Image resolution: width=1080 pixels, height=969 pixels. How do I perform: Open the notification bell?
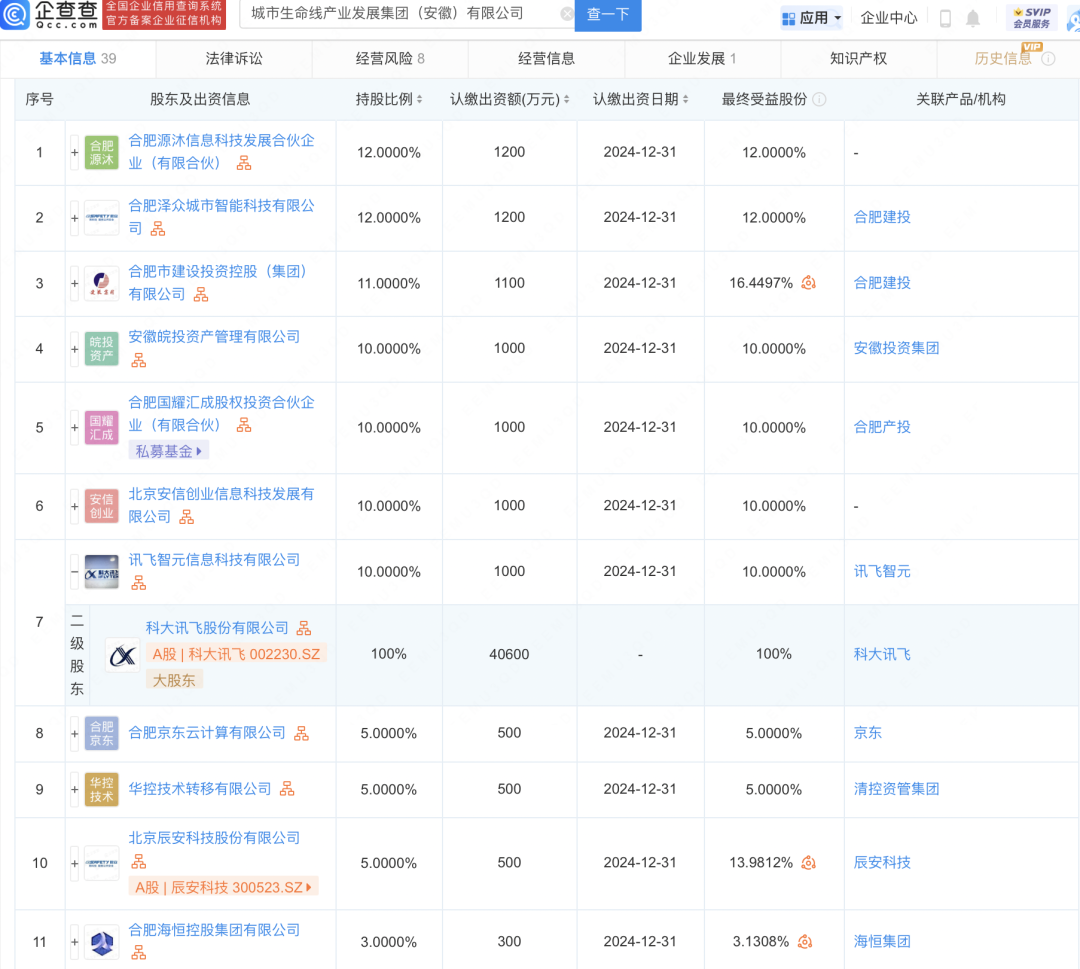point(972,18)
